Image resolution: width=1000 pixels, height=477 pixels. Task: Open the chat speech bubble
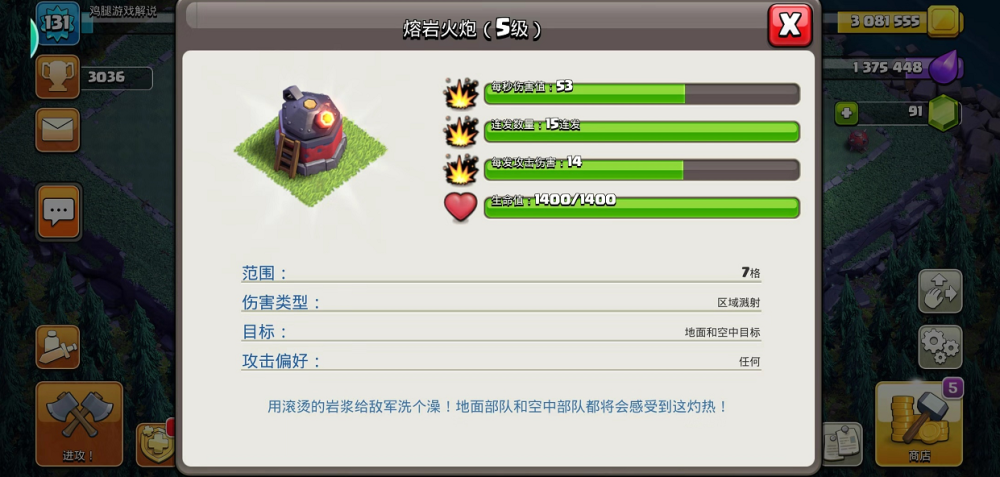[x=59, y=212]
